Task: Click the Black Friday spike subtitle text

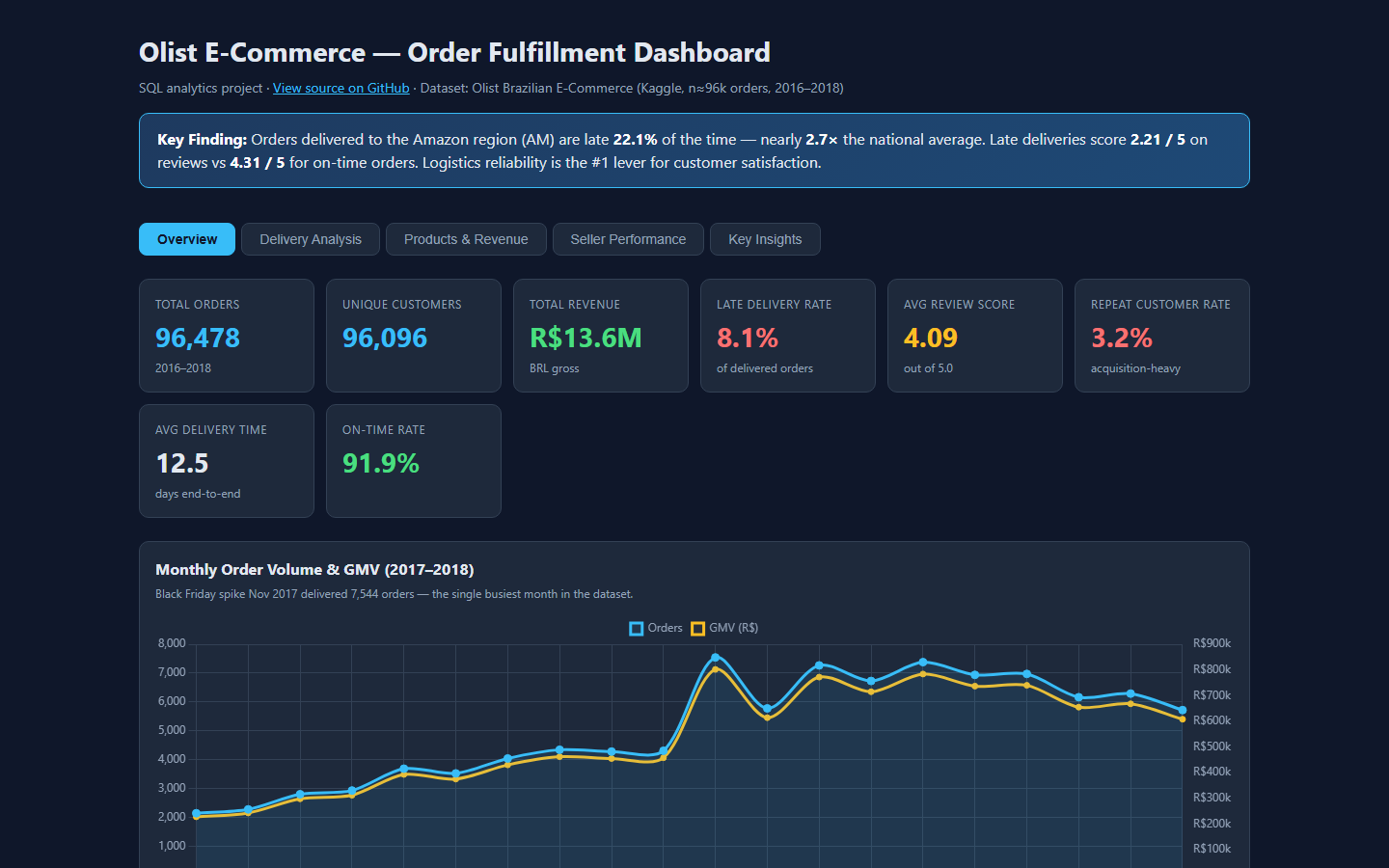Action: [395, 594]
